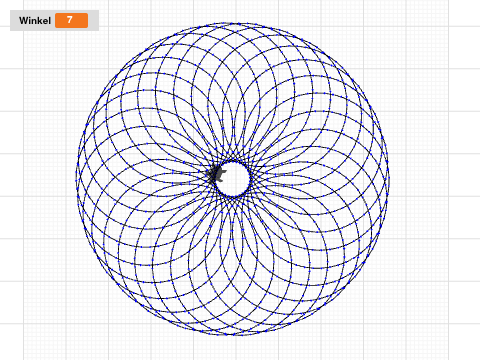The image size is (480, 360).
Task: Click the bottom rim of the white center hole
Action: click(233, 197)
